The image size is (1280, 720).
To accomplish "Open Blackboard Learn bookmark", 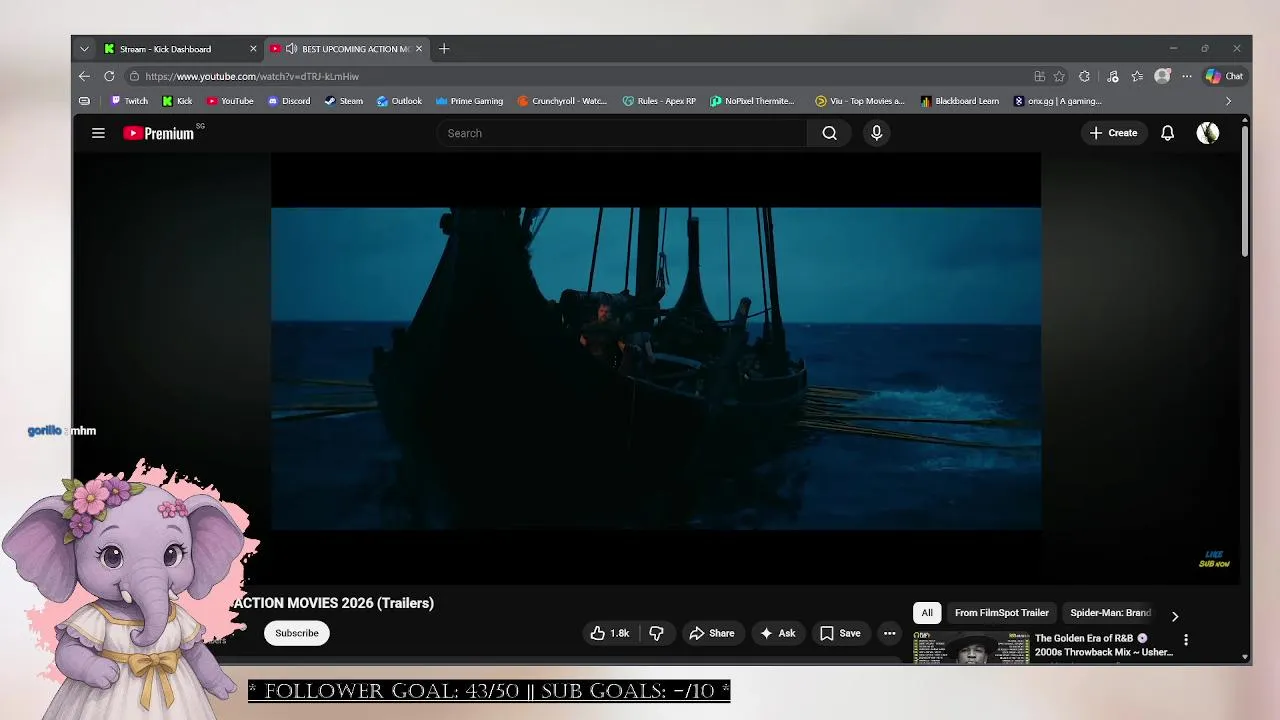I will click(959, 101).
